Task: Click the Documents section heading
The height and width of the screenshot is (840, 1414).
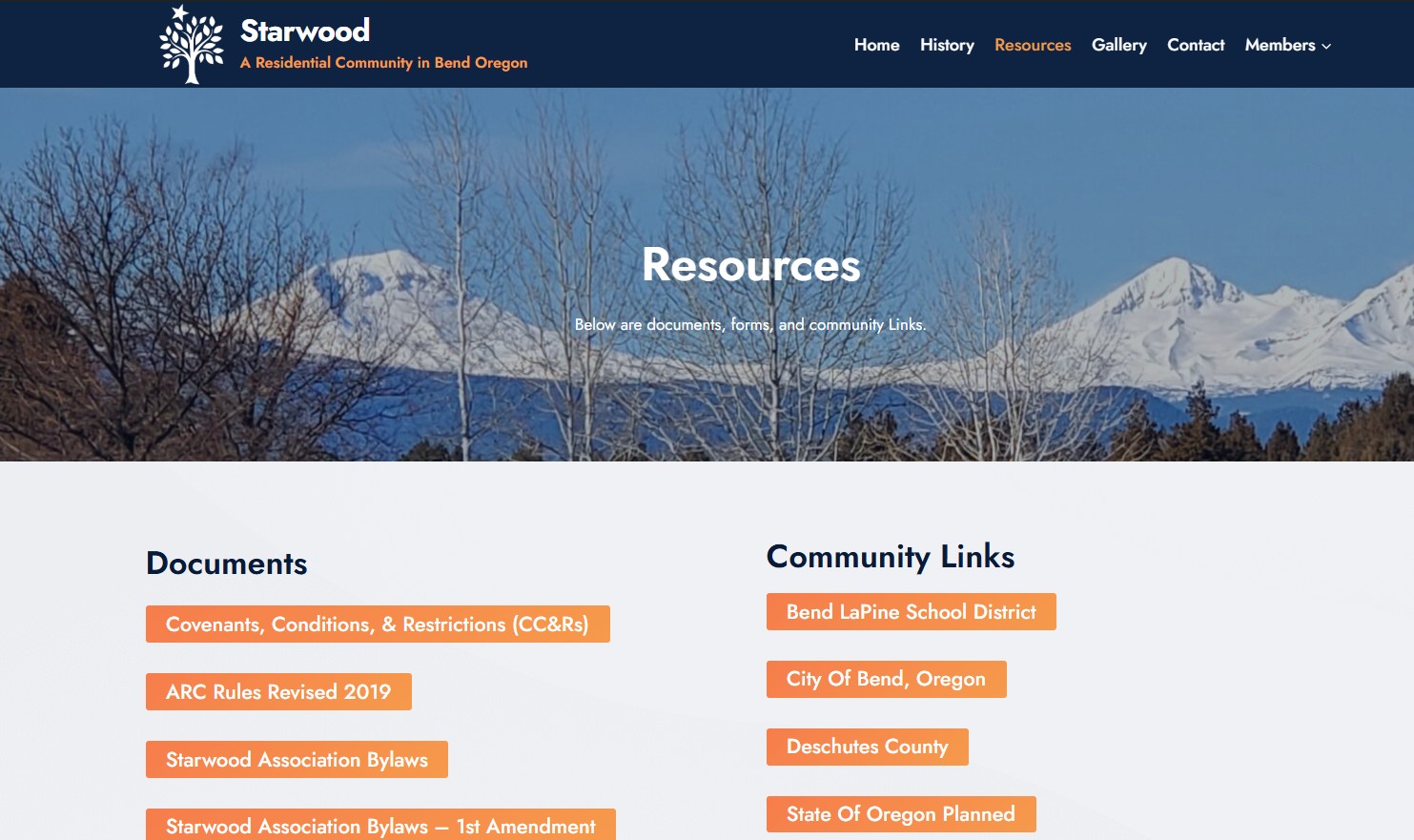Action: click(227, 563)
